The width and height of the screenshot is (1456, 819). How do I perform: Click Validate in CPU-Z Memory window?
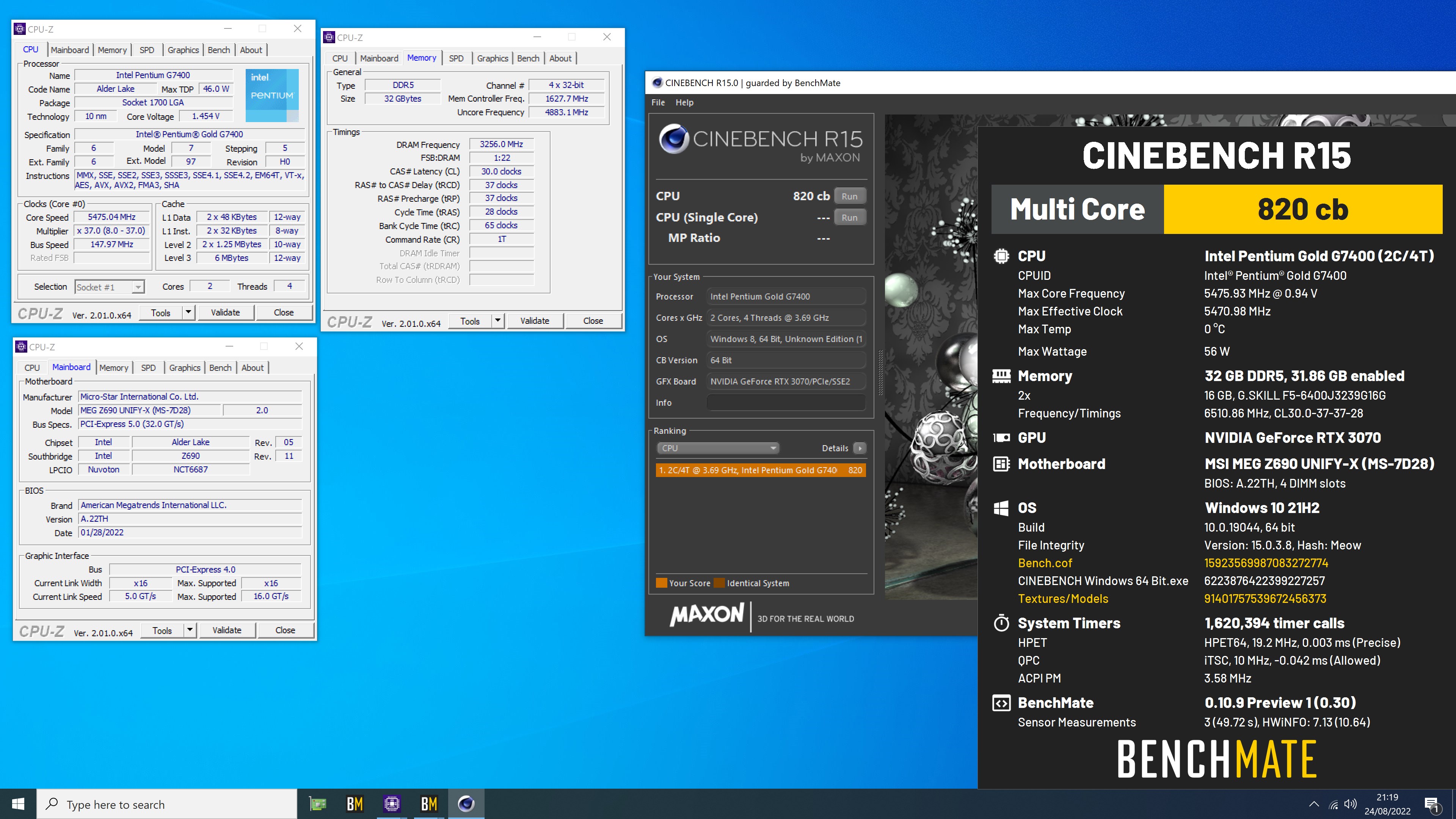click(x=535, y=320)
